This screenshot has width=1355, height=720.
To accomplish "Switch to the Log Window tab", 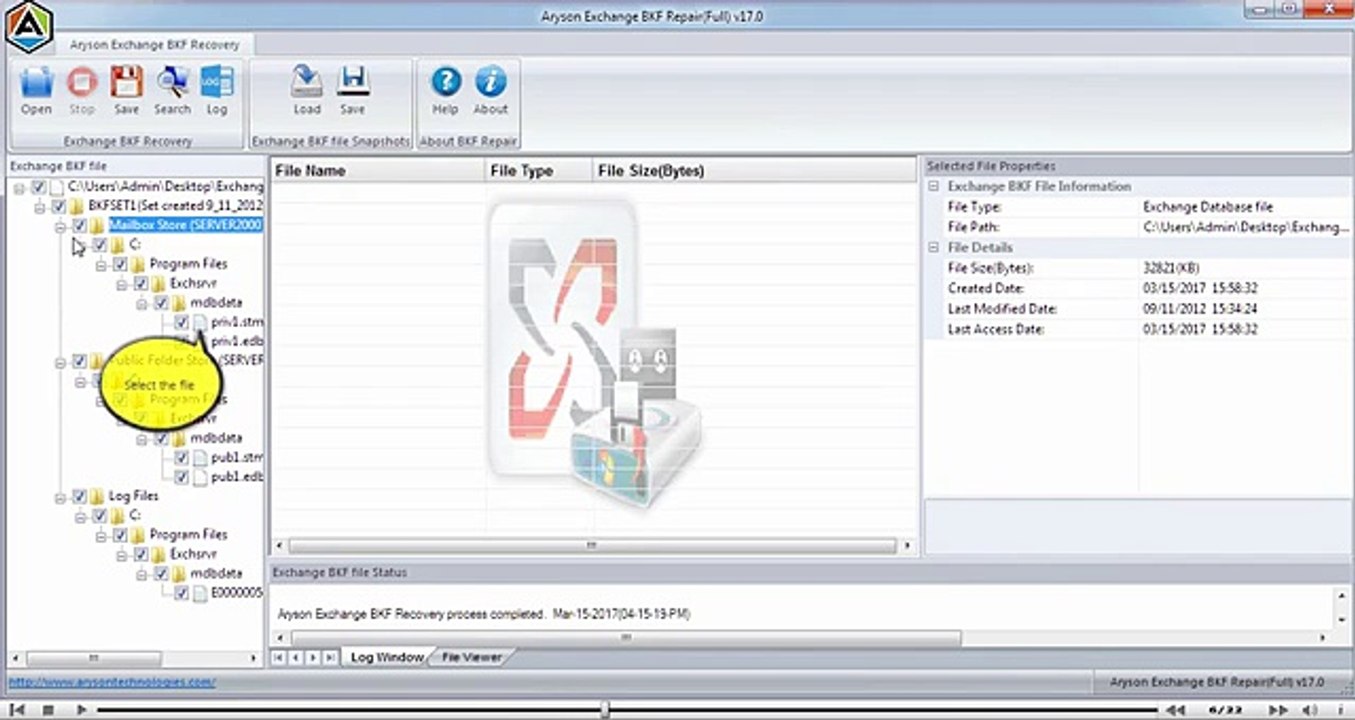I will [386, 657].
